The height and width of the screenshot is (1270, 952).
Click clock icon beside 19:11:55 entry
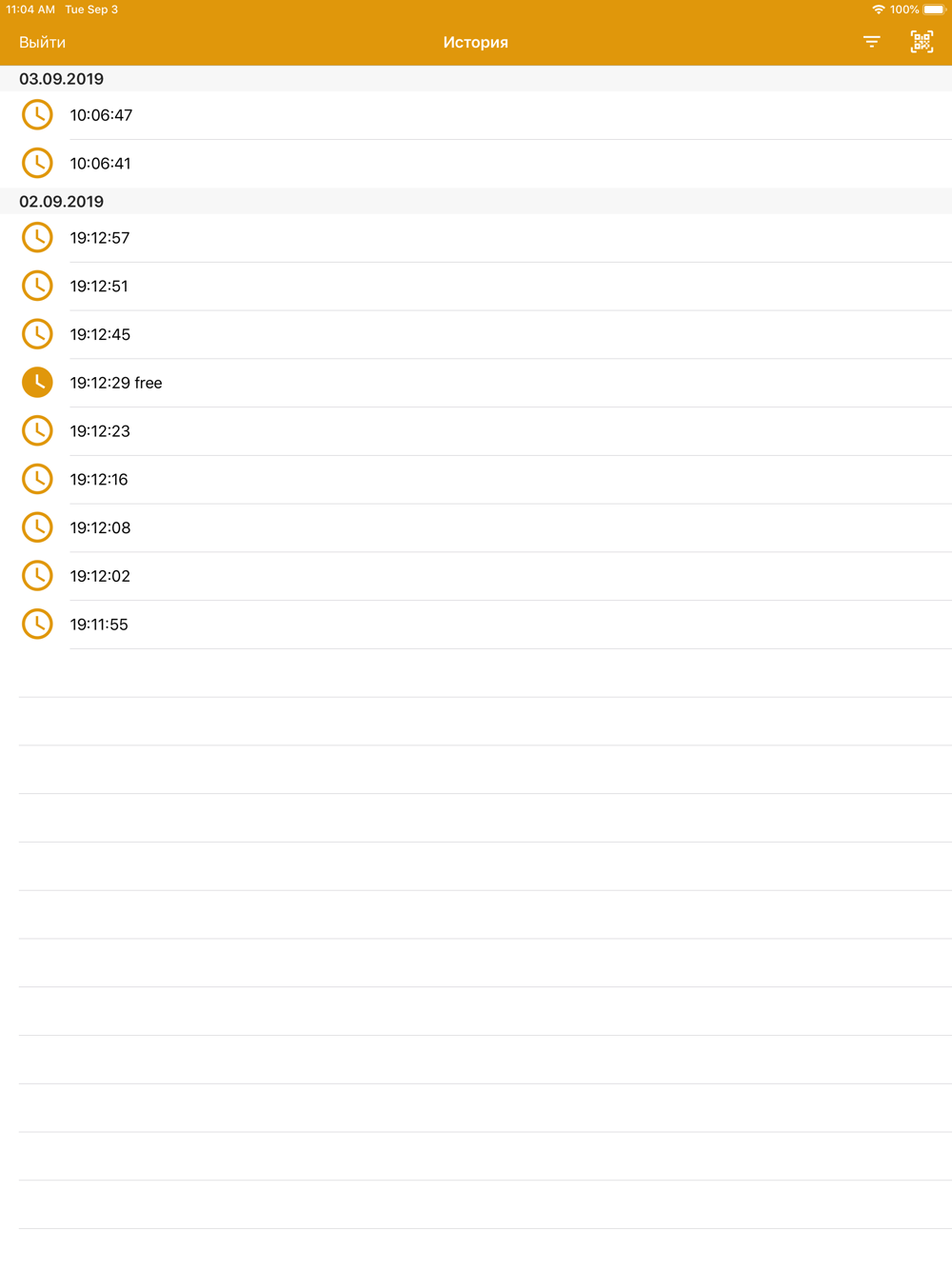point(37,625)
